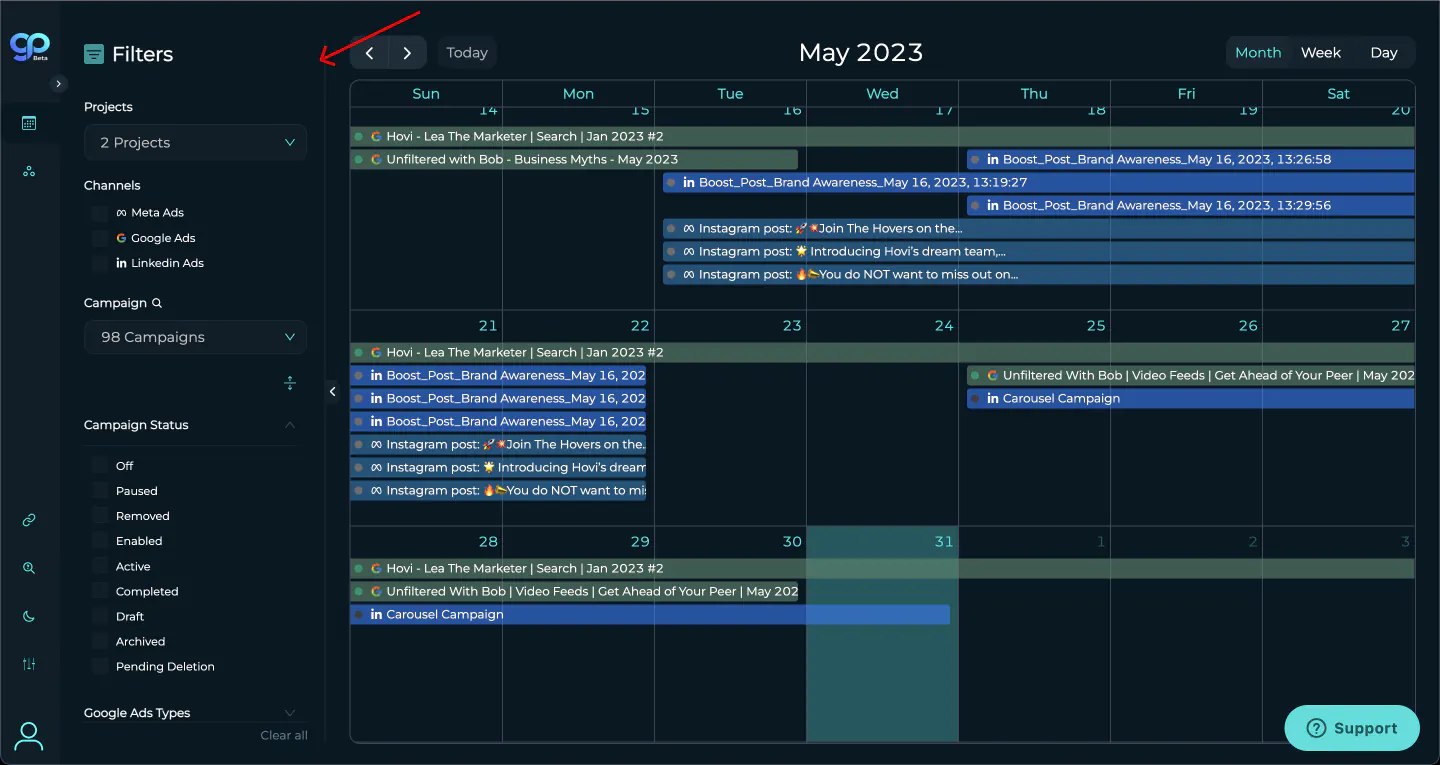Click the search icon next to Campaign
This screenshot has height=765, width=1440.
pyautogui.click(x=157, y=303)
